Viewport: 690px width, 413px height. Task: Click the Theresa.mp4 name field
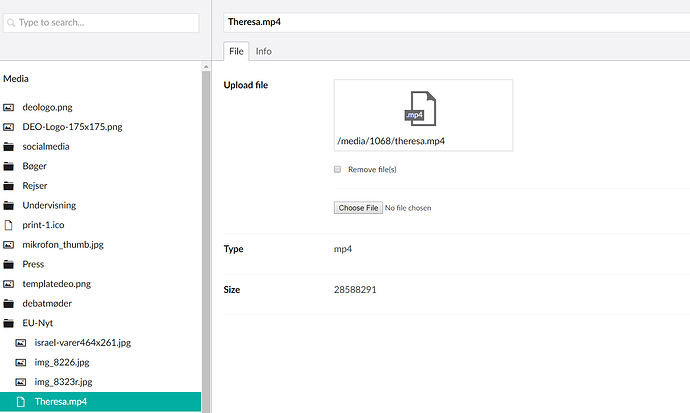pos(456,22)
